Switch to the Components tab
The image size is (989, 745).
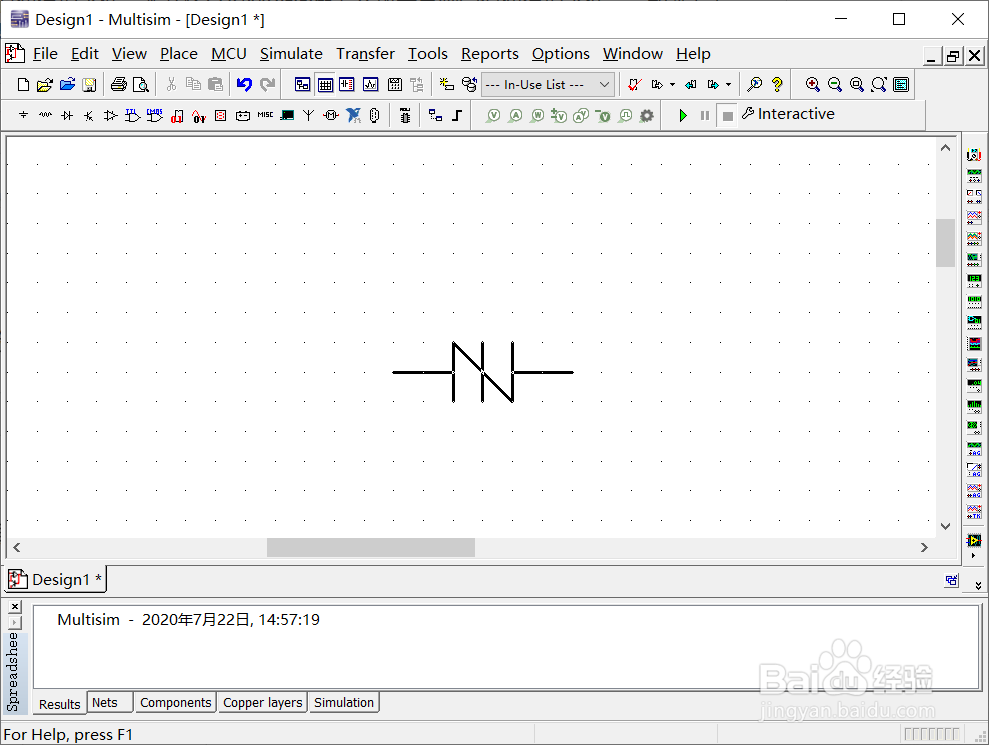coord(175,703)
